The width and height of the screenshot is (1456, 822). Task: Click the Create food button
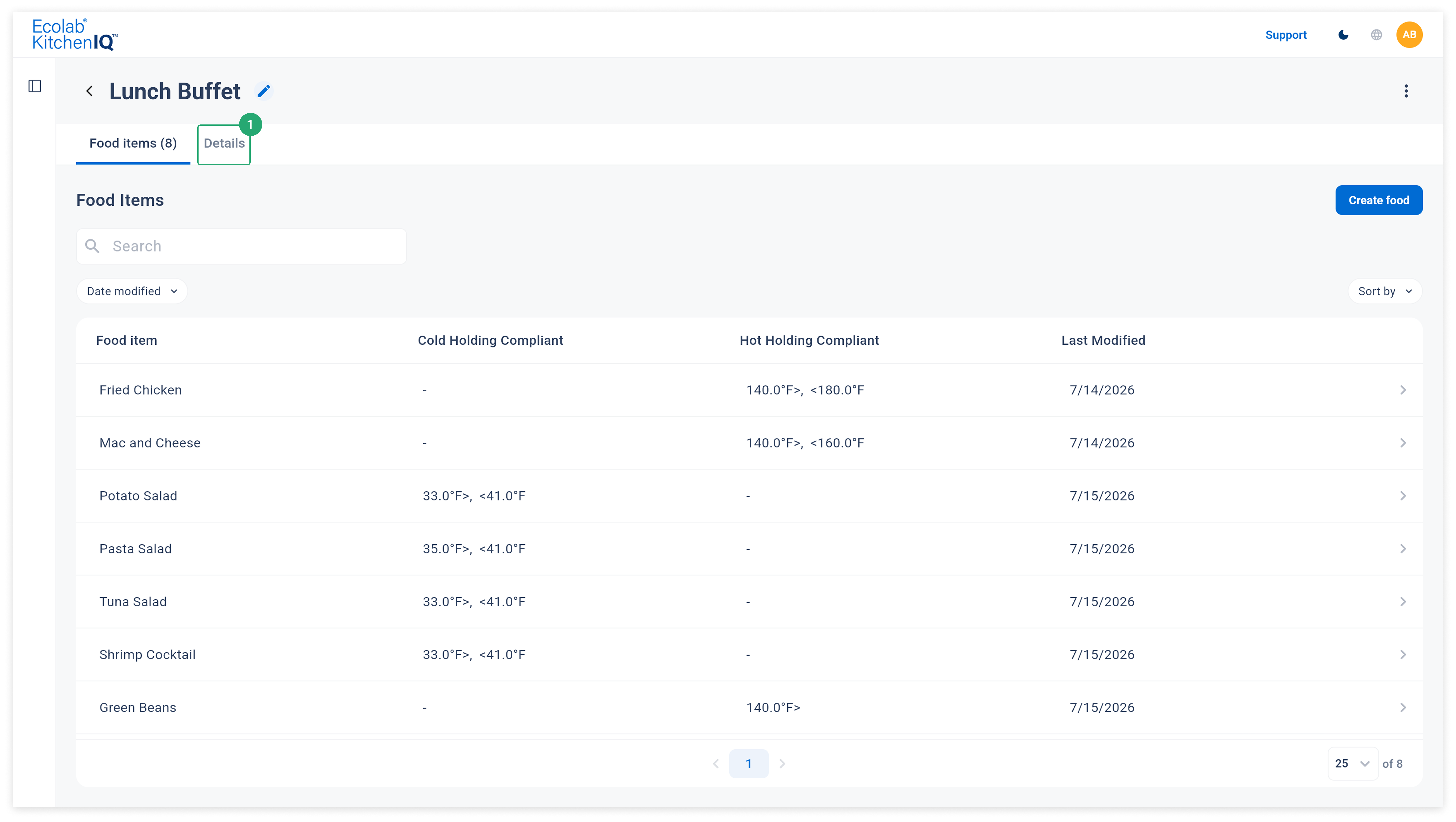point(1379,200)
